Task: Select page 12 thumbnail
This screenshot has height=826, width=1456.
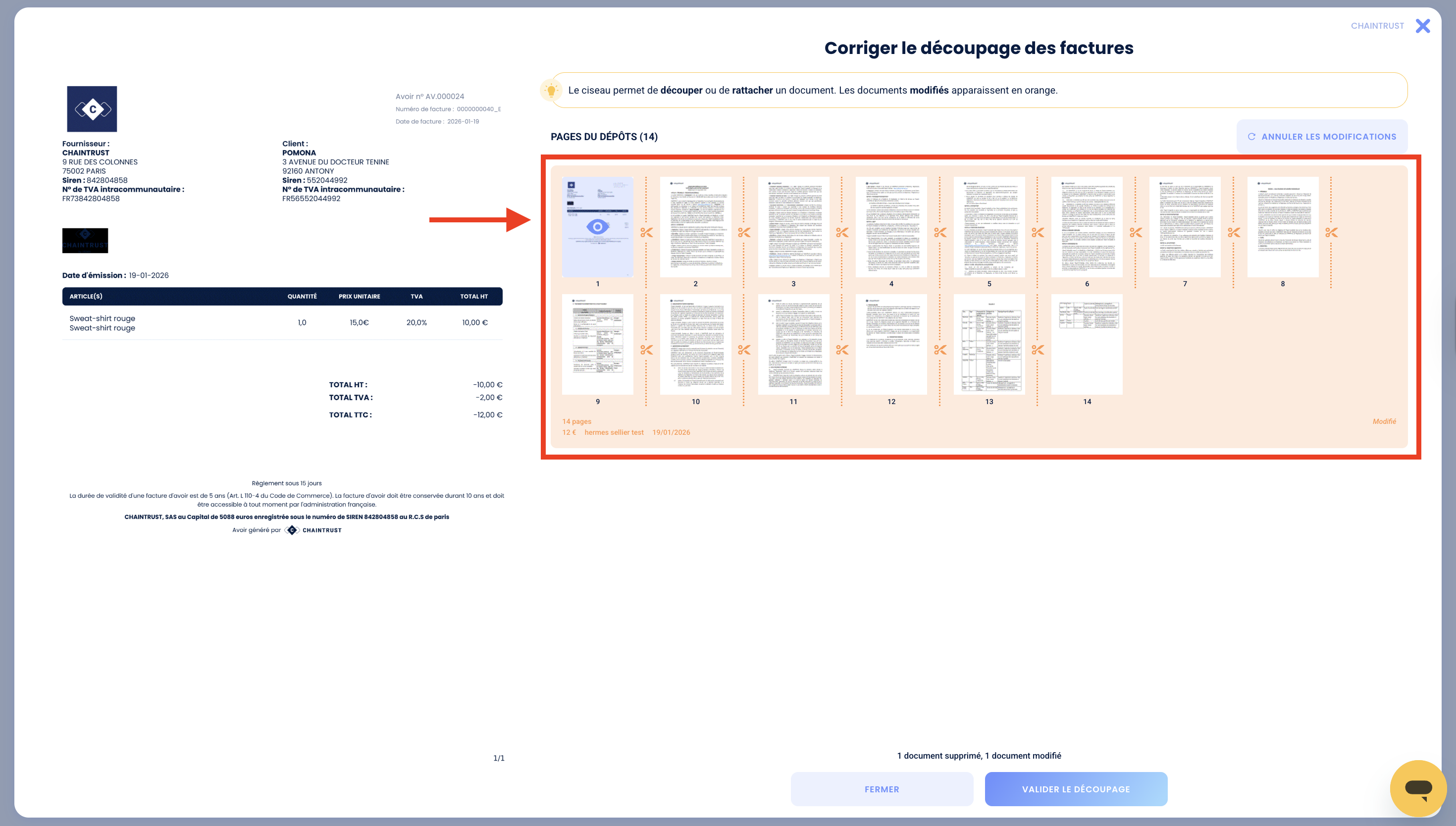Action: click(891, 344)
